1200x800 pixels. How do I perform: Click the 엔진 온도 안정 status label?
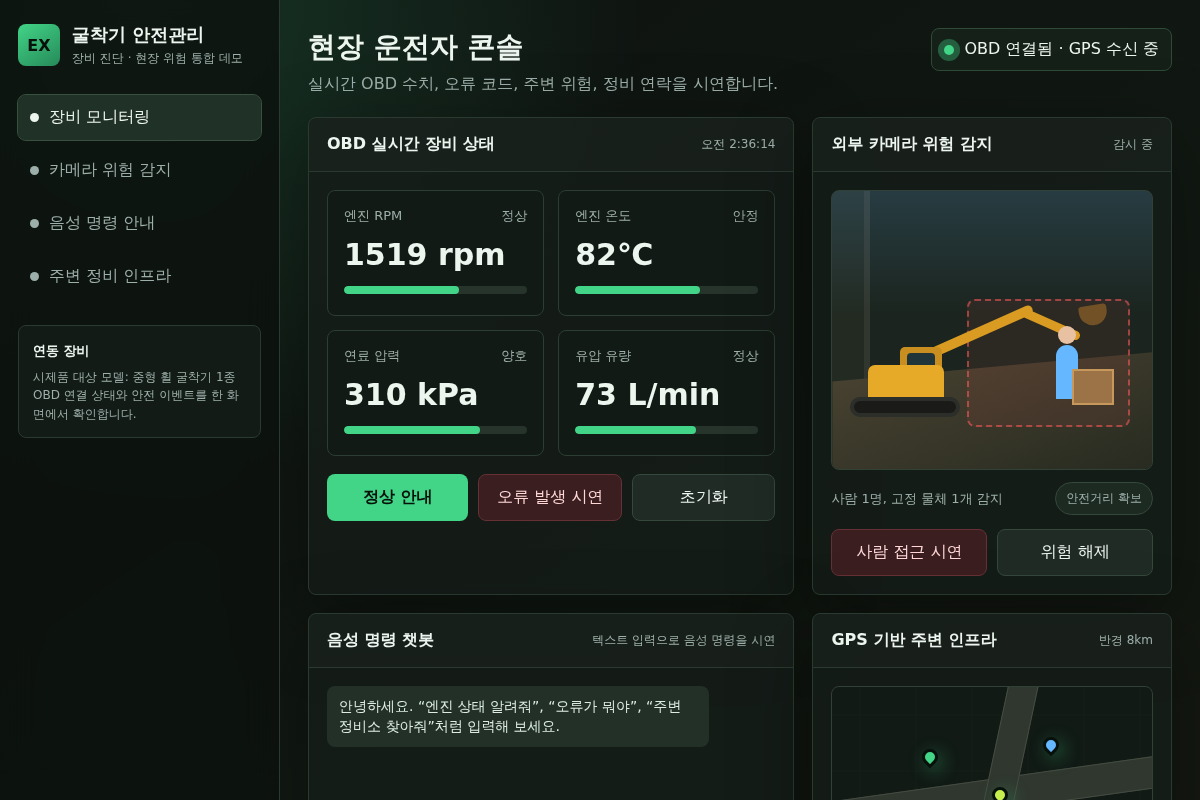[x=745, y=216]
